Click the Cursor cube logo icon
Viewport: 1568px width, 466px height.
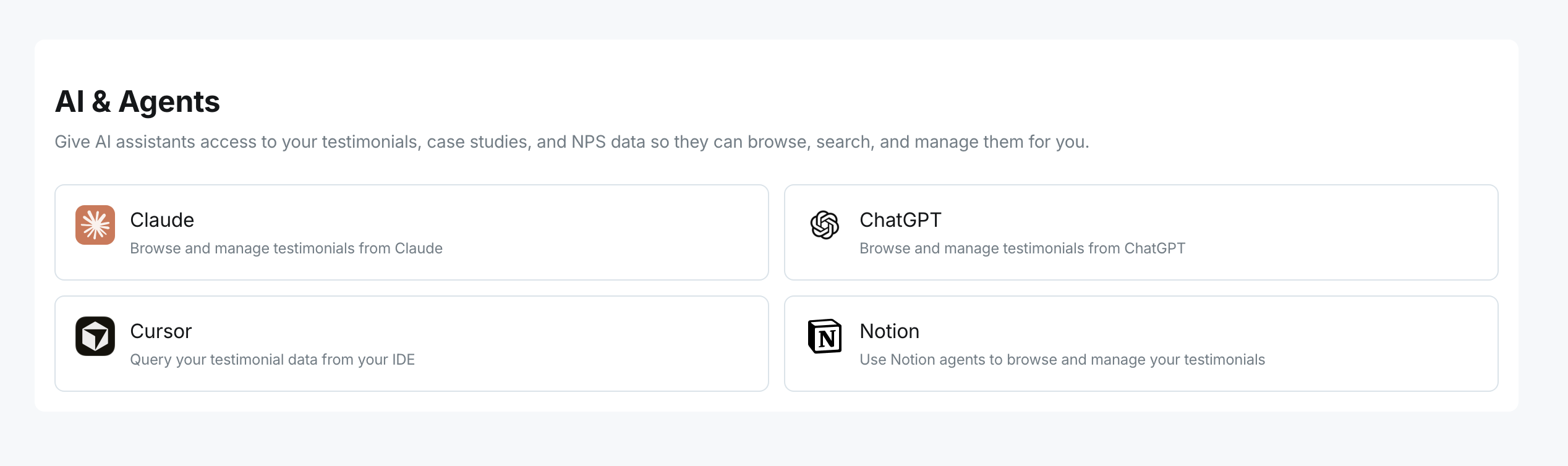(95, 336)
